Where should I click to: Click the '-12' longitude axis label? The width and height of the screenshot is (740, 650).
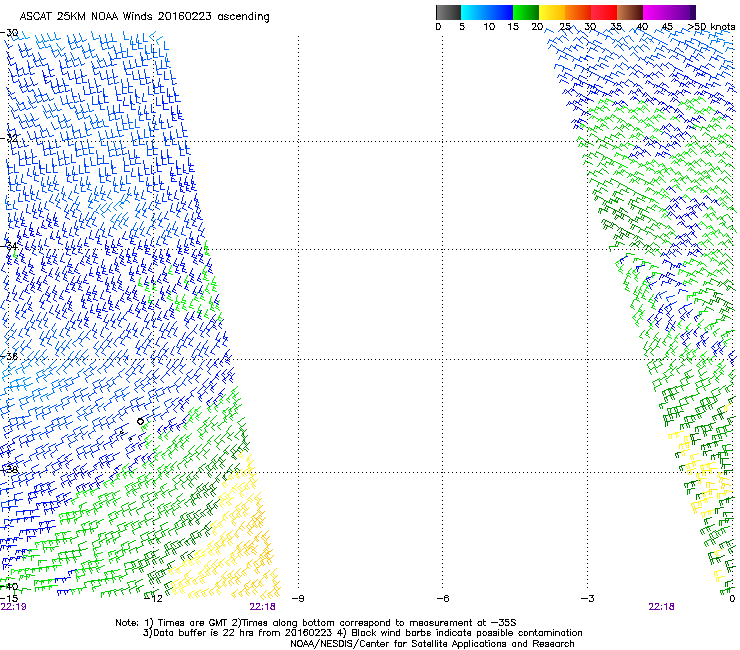click(154, 599)
